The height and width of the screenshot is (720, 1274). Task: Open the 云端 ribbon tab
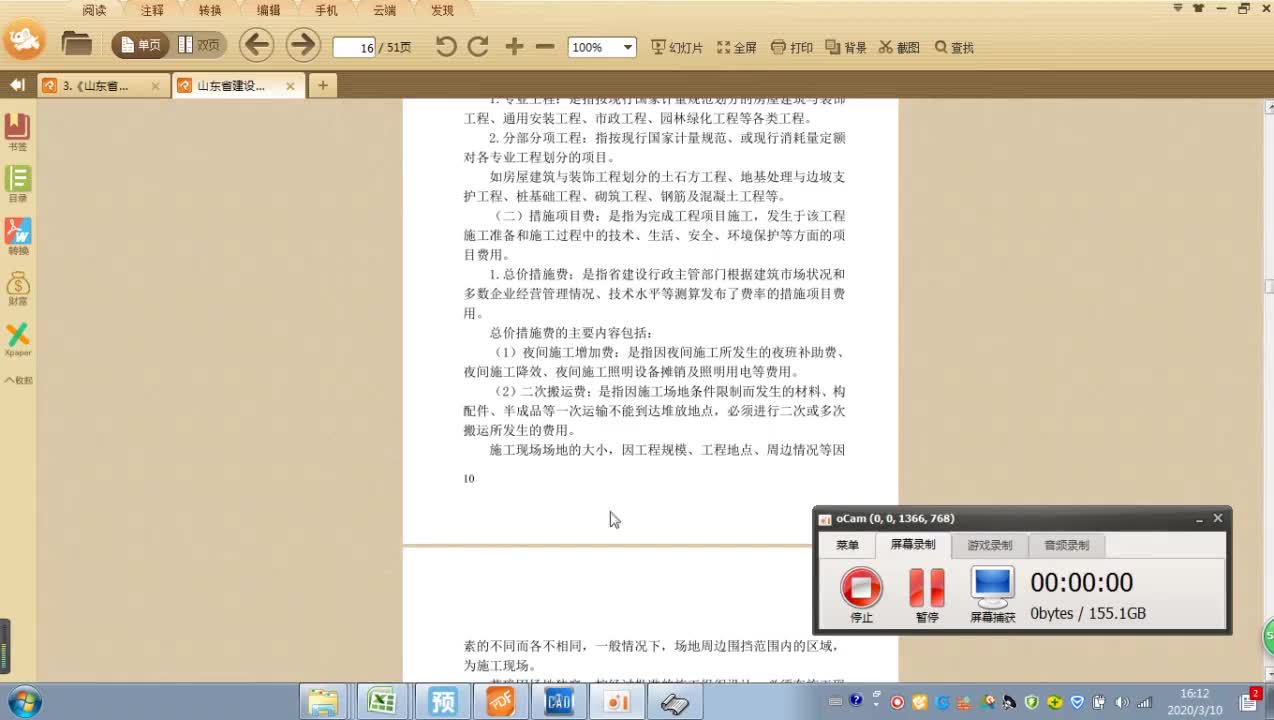point(384,10)
